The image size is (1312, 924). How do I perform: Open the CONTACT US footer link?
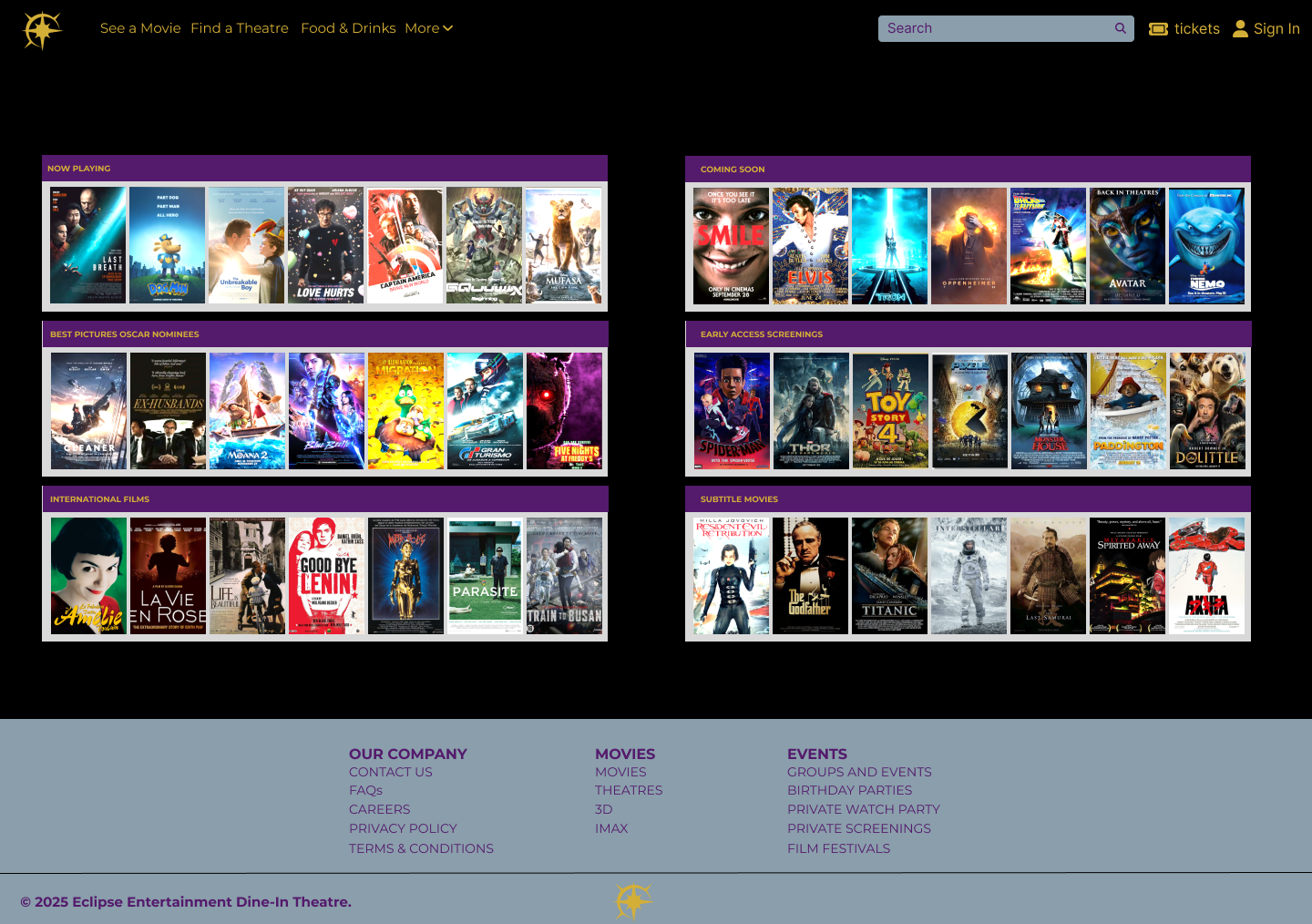coord(391,772)
